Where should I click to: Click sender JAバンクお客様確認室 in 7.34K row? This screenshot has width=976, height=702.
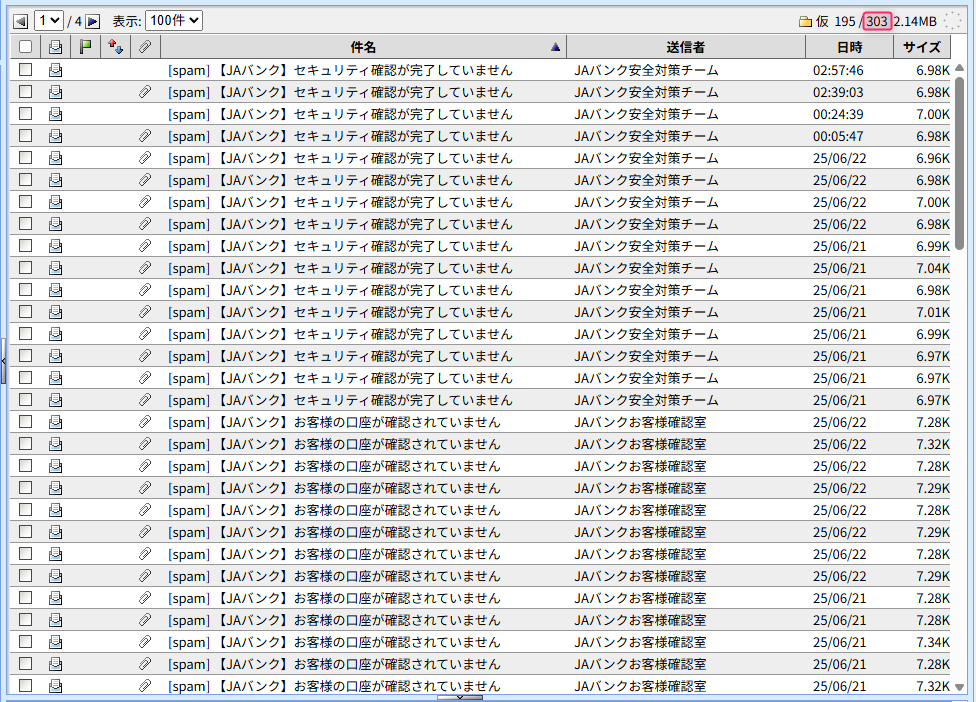(x=640, y=642)
